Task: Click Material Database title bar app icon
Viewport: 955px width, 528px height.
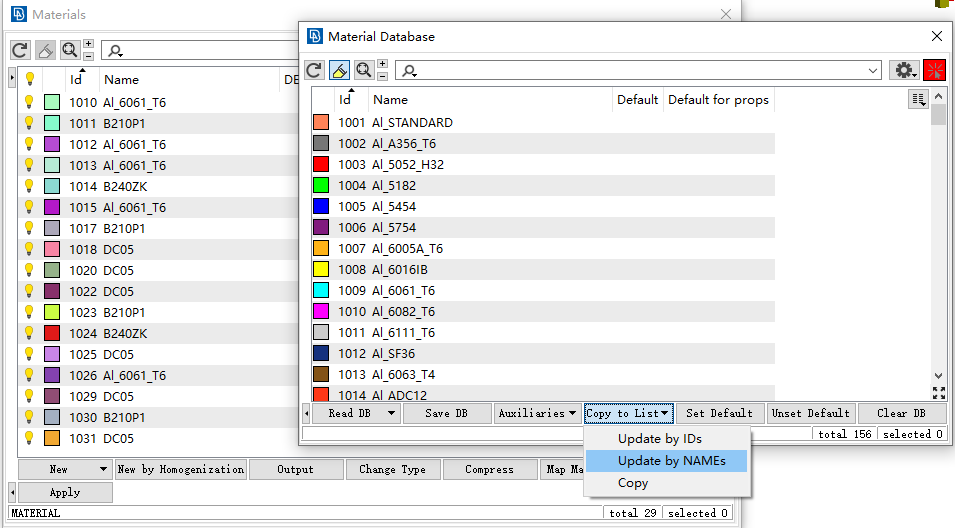Action: coord(314,37)
